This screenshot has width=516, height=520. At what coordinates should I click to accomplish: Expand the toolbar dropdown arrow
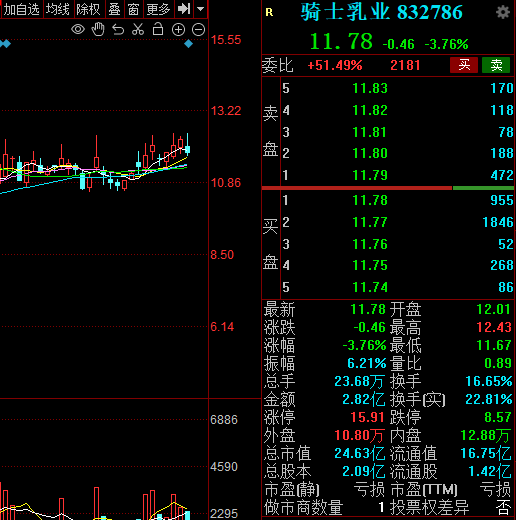(200, 9)
